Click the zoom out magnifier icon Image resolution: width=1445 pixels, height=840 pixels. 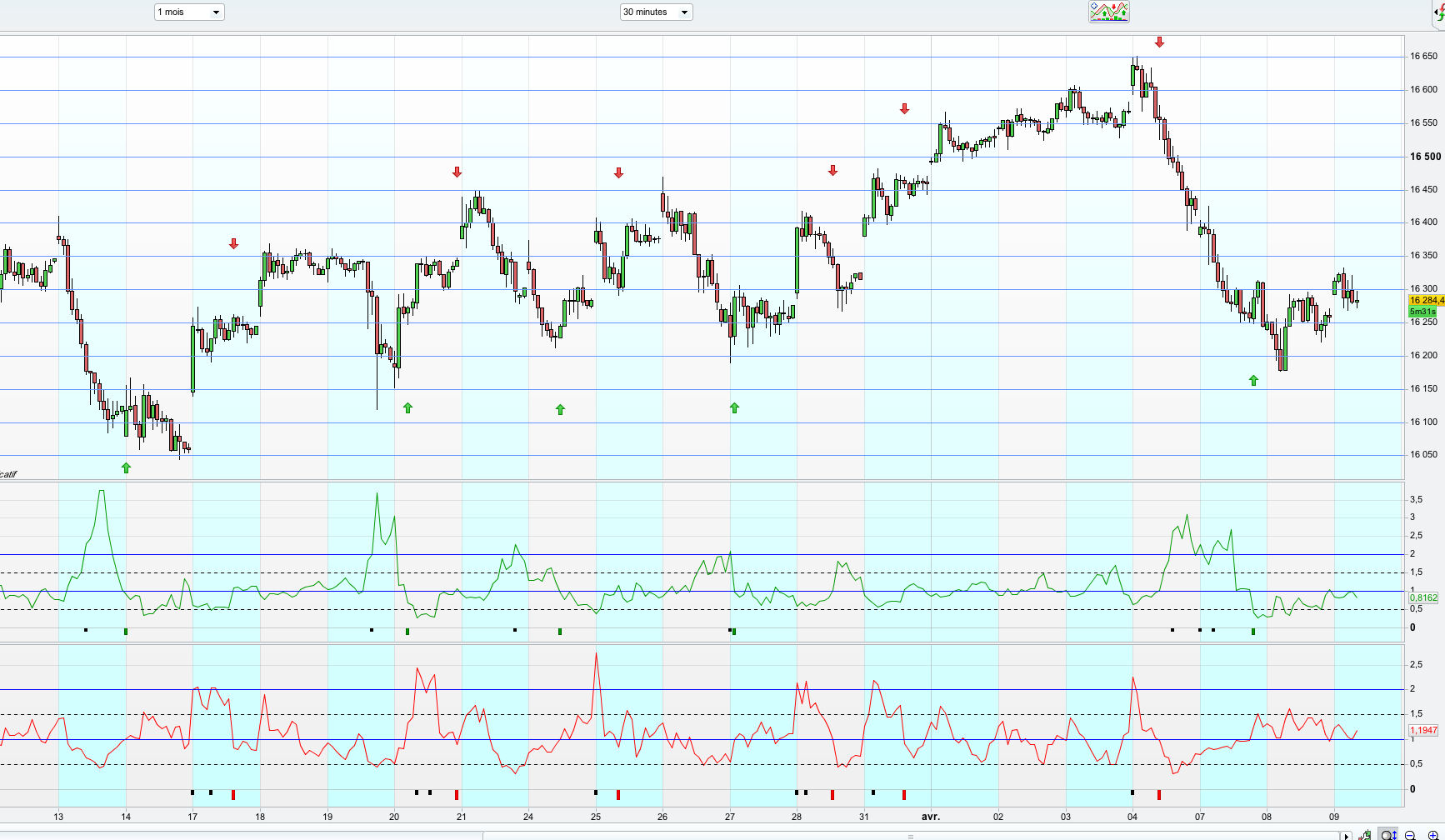1410,835
